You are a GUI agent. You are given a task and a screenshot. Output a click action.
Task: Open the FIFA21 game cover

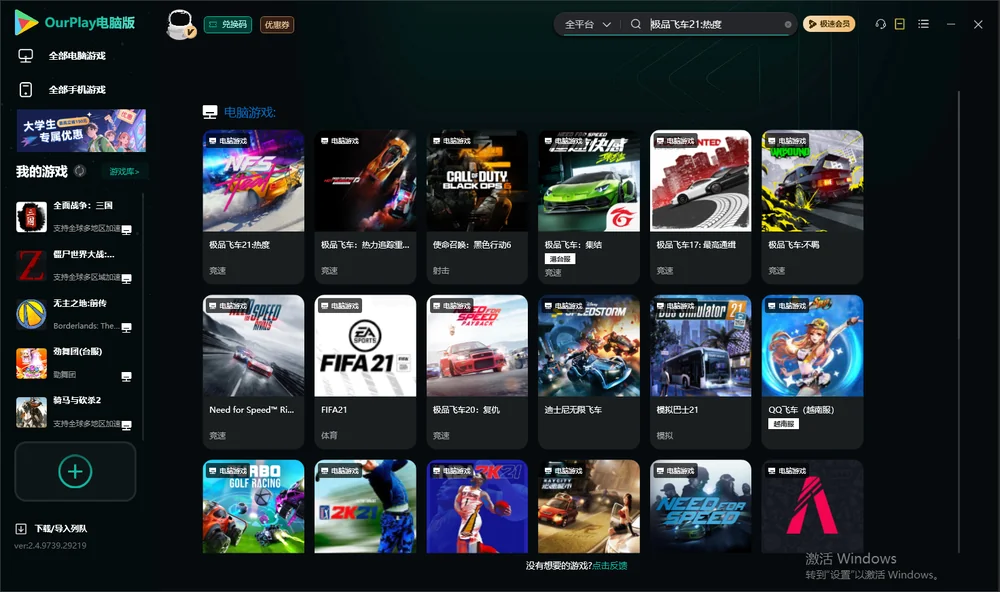point(365,346)
